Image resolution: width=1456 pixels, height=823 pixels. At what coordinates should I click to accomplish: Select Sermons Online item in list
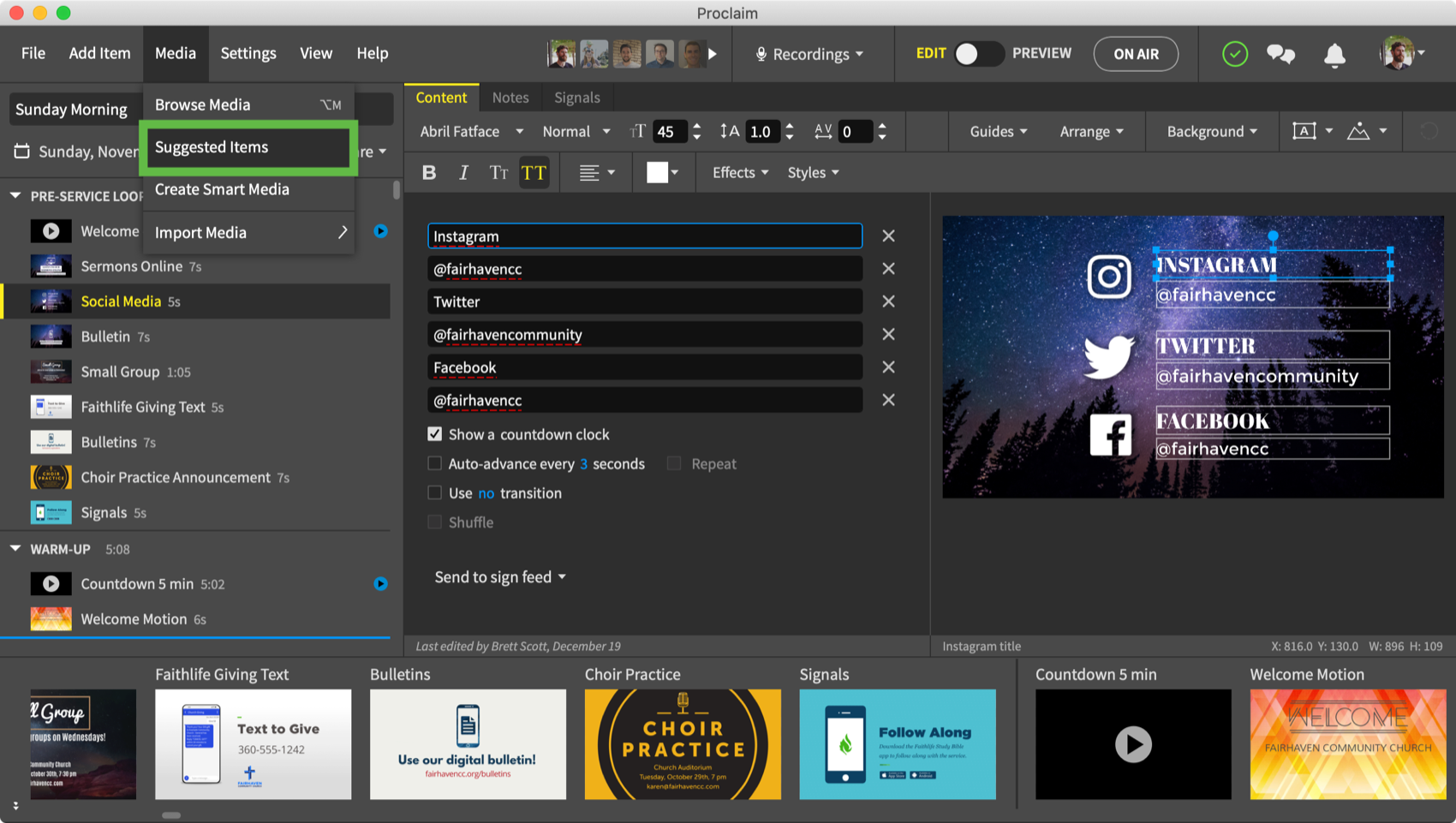coord(197,266)
